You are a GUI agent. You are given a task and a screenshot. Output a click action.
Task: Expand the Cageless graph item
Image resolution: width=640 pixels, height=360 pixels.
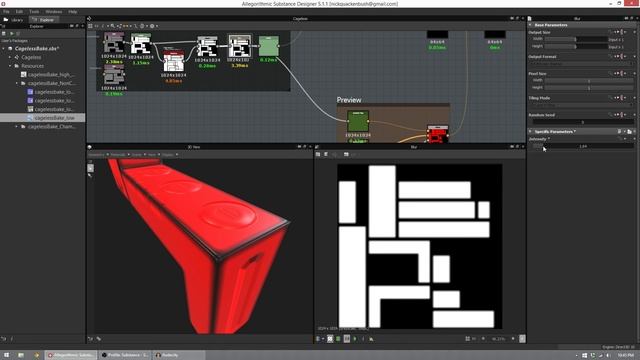tap(10, 58)
